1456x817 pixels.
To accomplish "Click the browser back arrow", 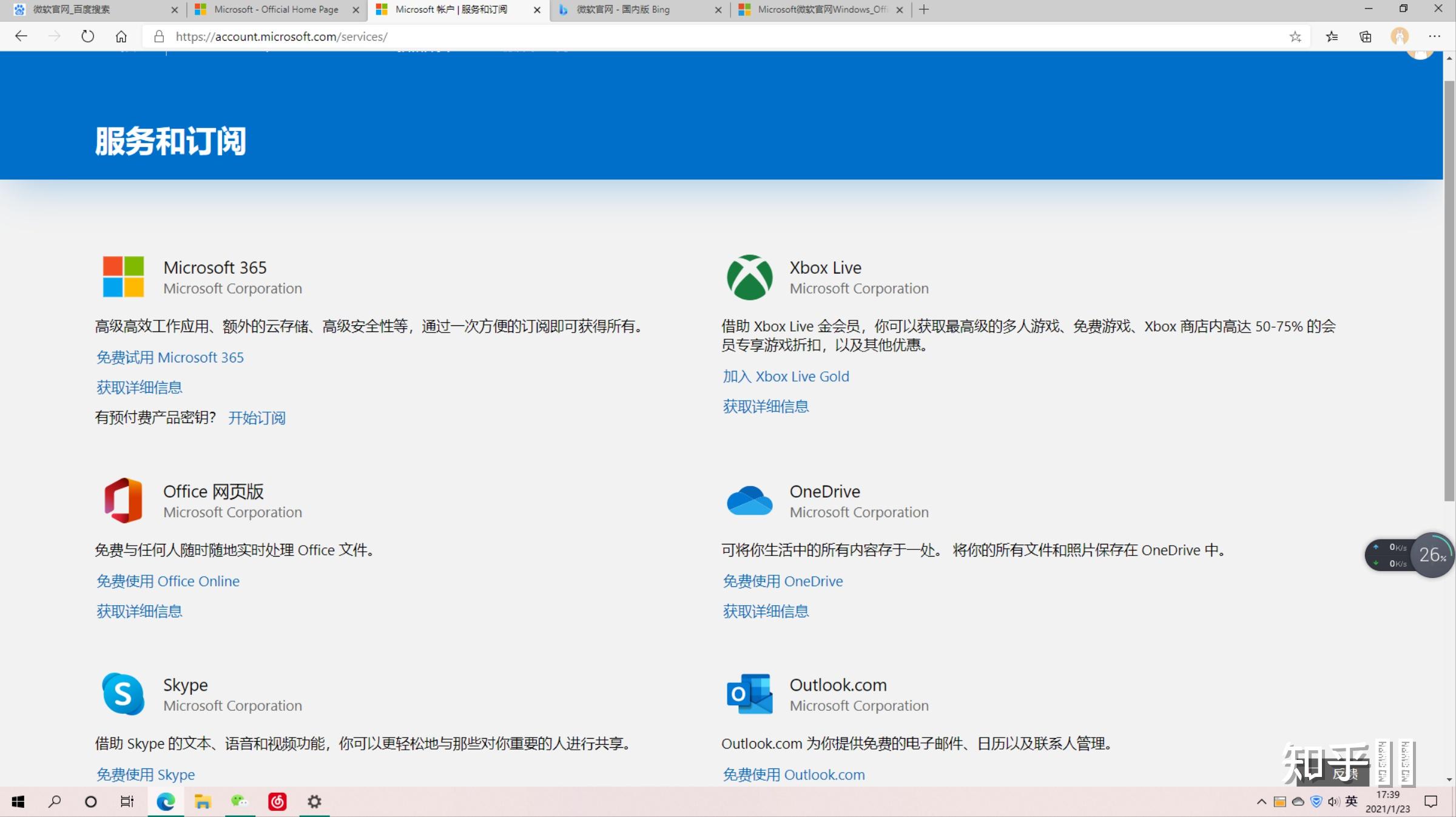I will (x=21, y=36).
